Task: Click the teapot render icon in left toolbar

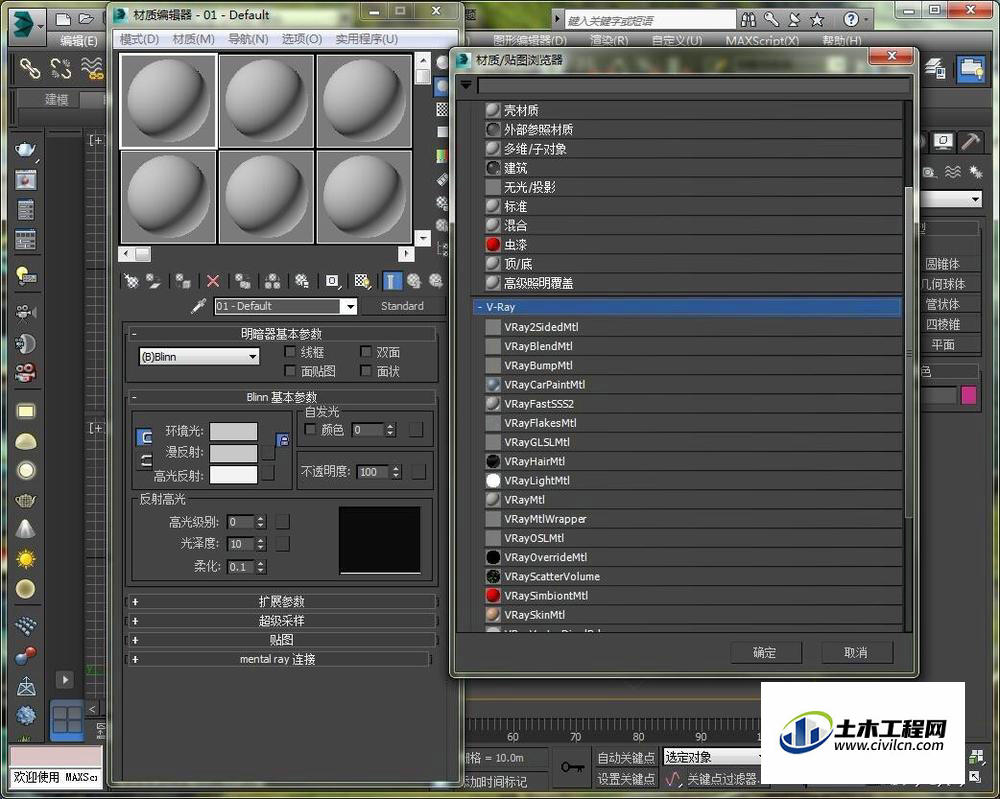Action: (25, 150)
